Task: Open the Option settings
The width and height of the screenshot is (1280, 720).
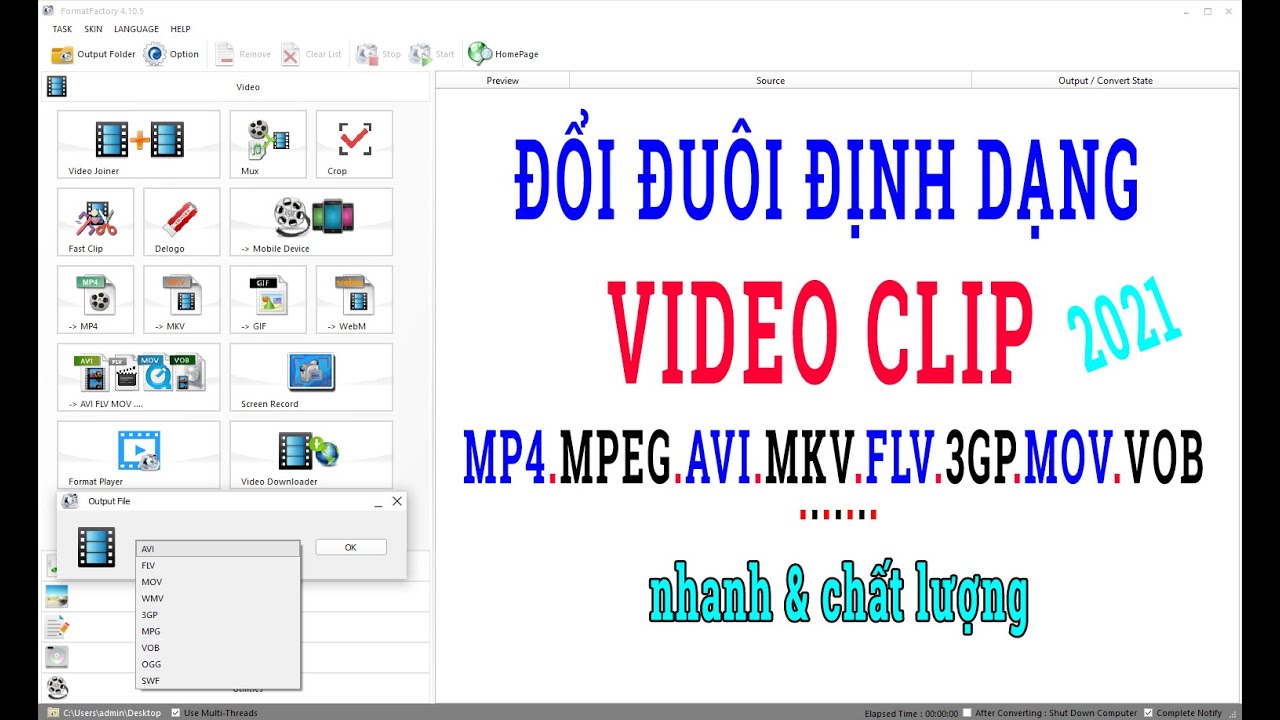Action: click(x=171, y=54)
